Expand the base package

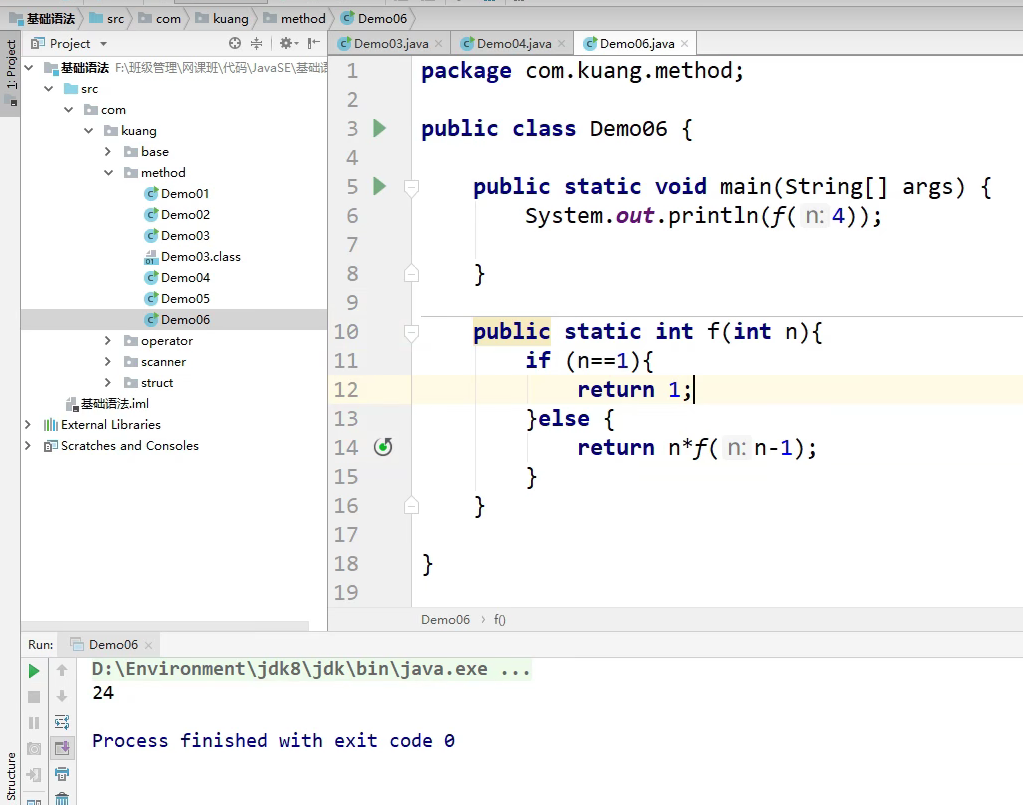click(x=108, y=151)
